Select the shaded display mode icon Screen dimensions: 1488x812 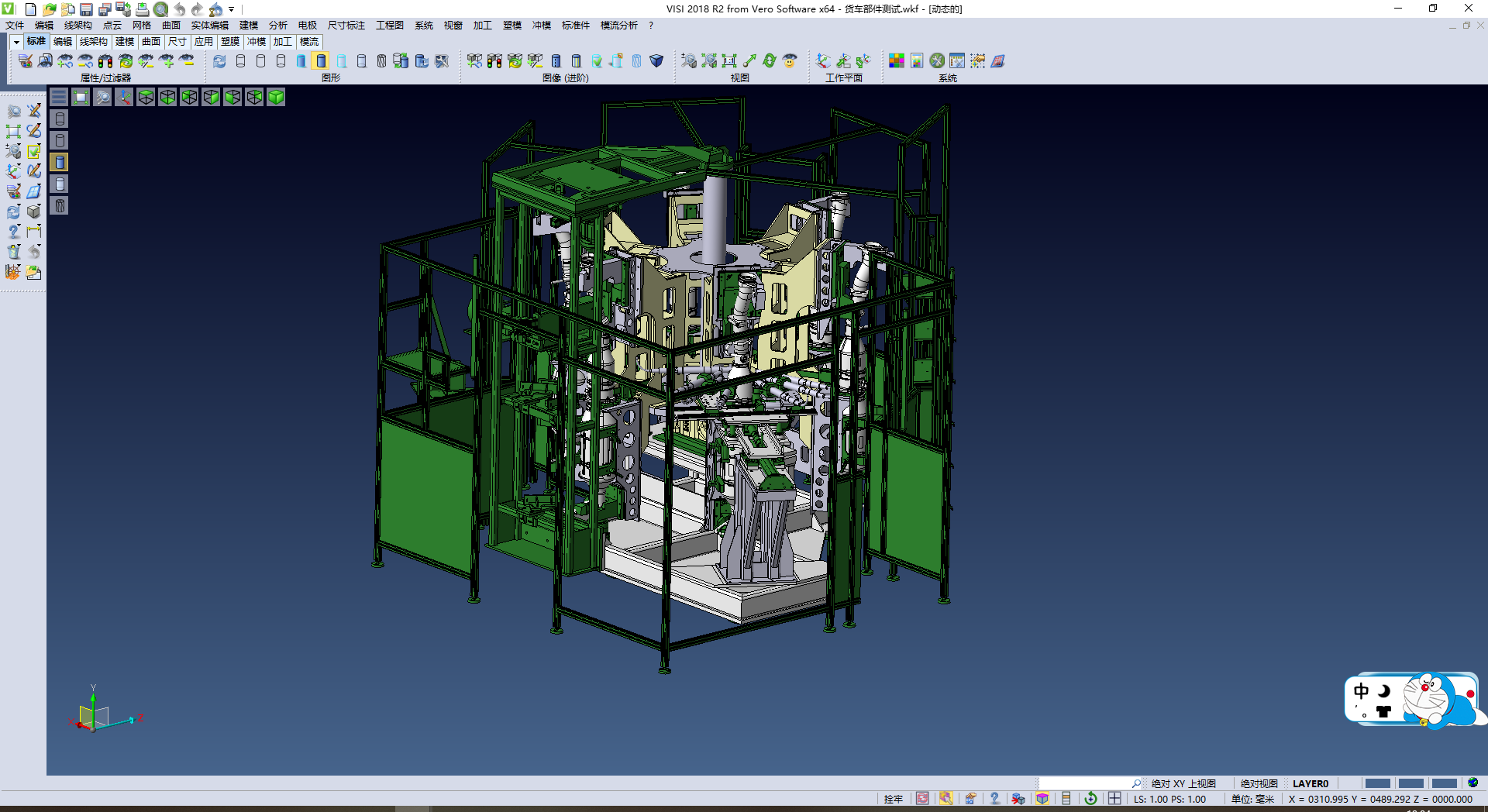[x=321, y=60]
